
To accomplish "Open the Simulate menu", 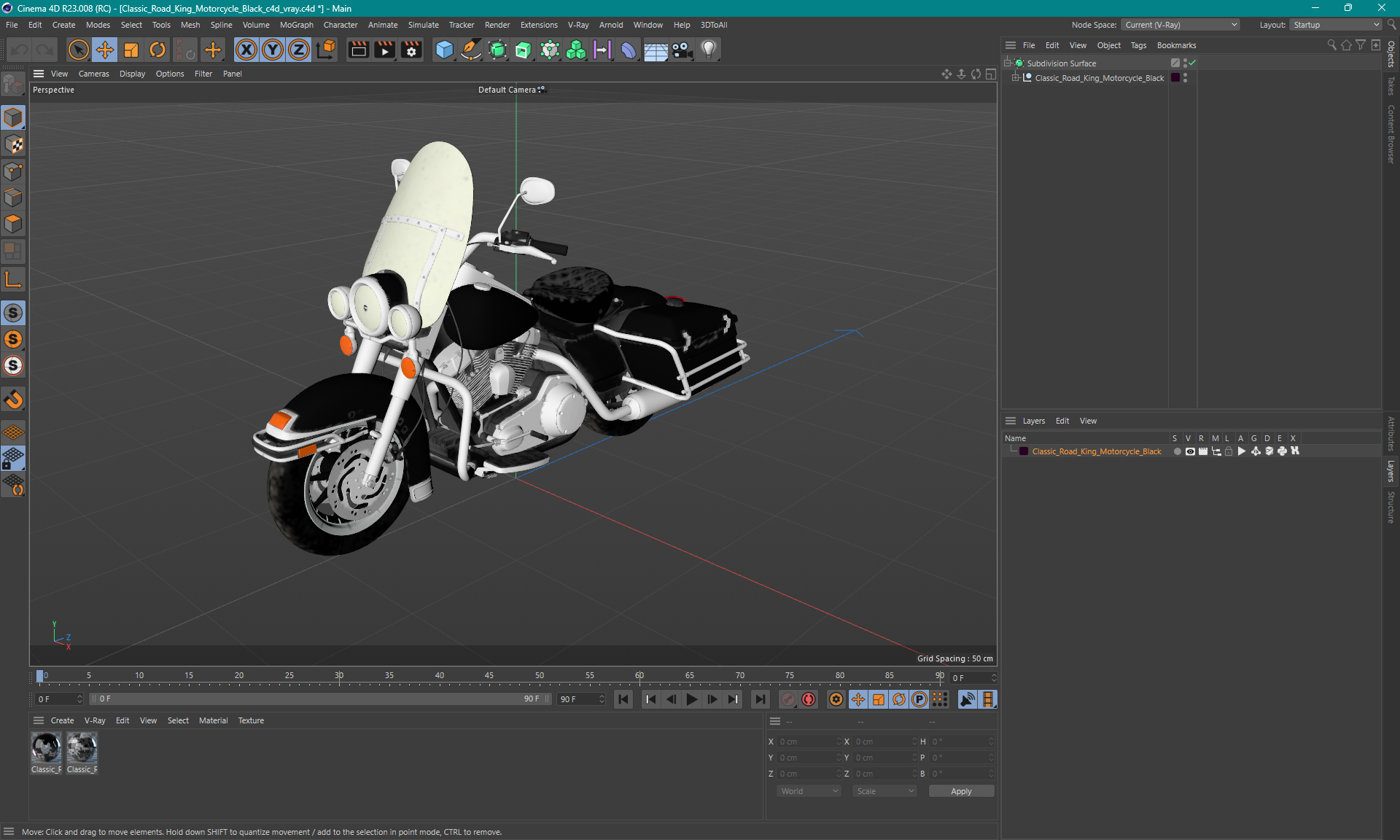I will coord(423,25).
